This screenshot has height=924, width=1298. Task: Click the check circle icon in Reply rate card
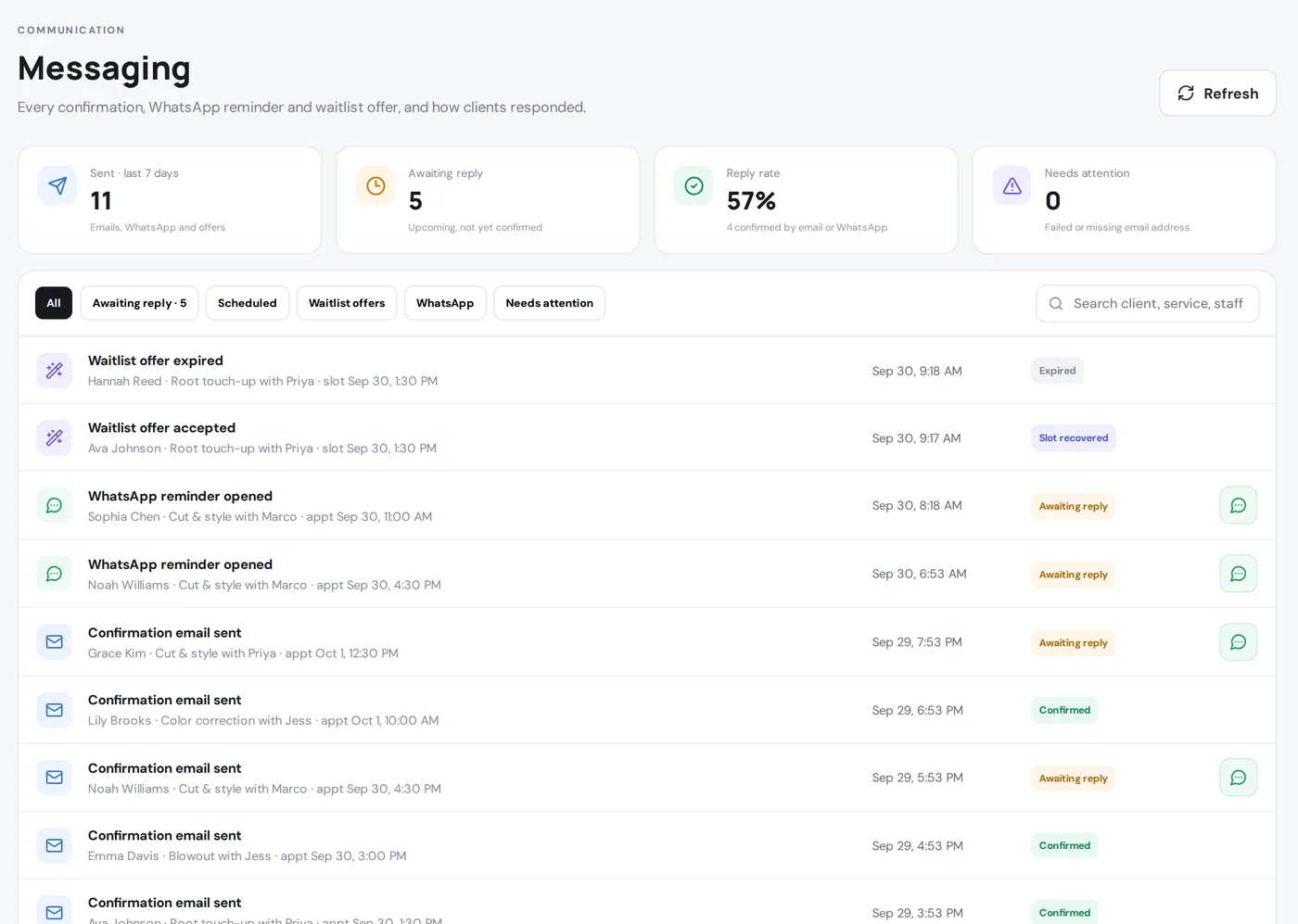pos(694,185)
